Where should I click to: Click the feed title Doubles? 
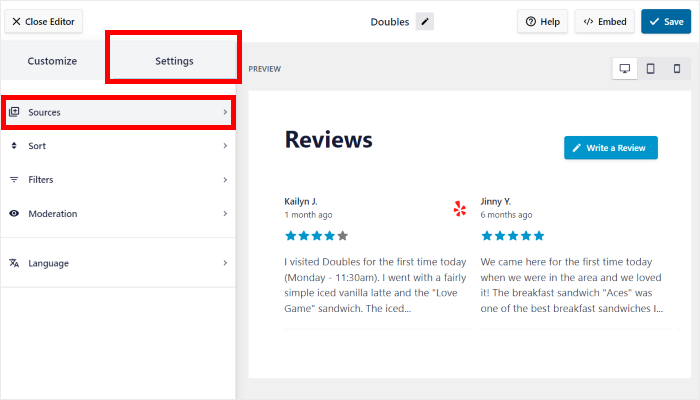pos(390,22)
